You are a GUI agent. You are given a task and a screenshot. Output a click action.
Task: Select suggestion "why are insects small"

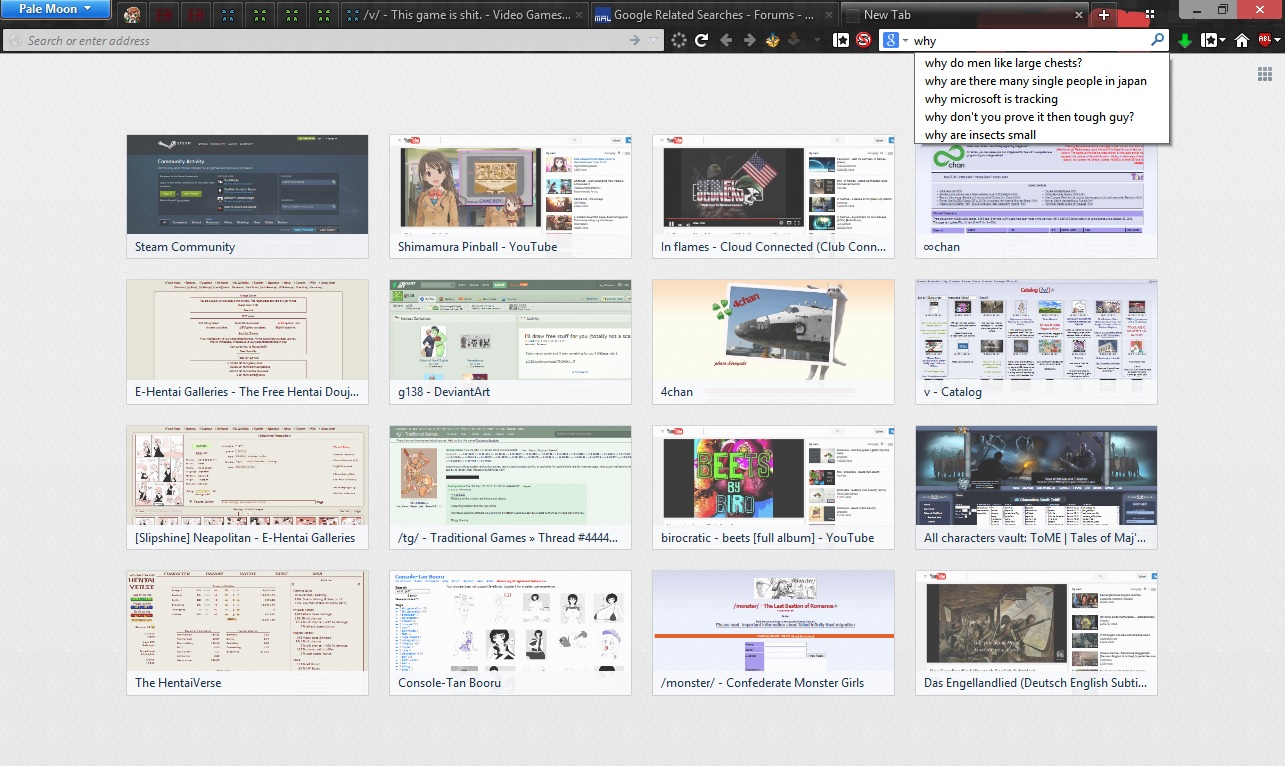(980, 135)
